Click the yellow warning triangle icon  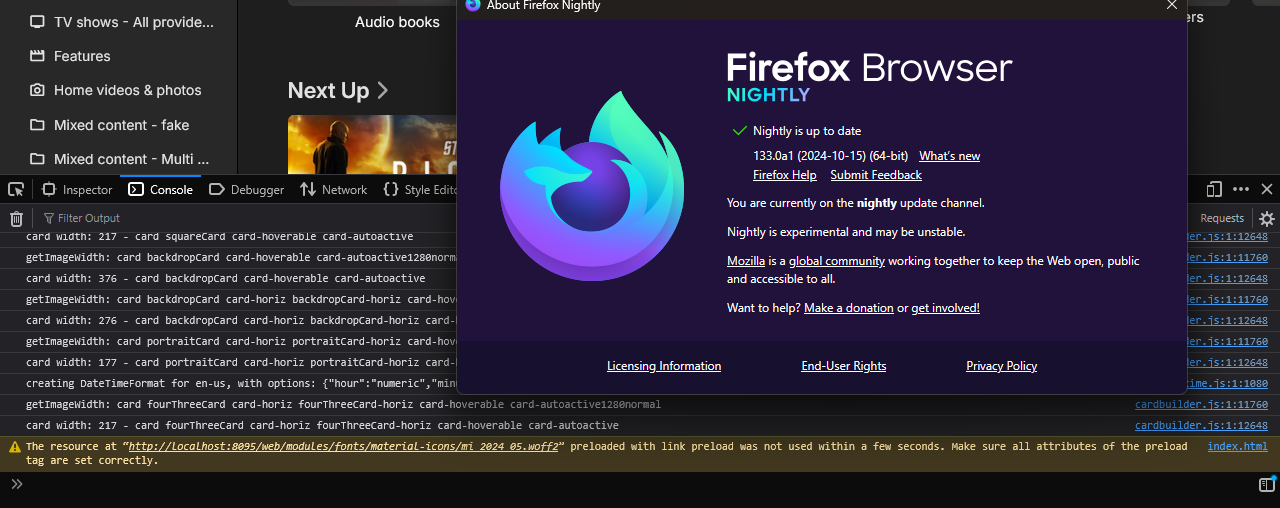[15, 447]
